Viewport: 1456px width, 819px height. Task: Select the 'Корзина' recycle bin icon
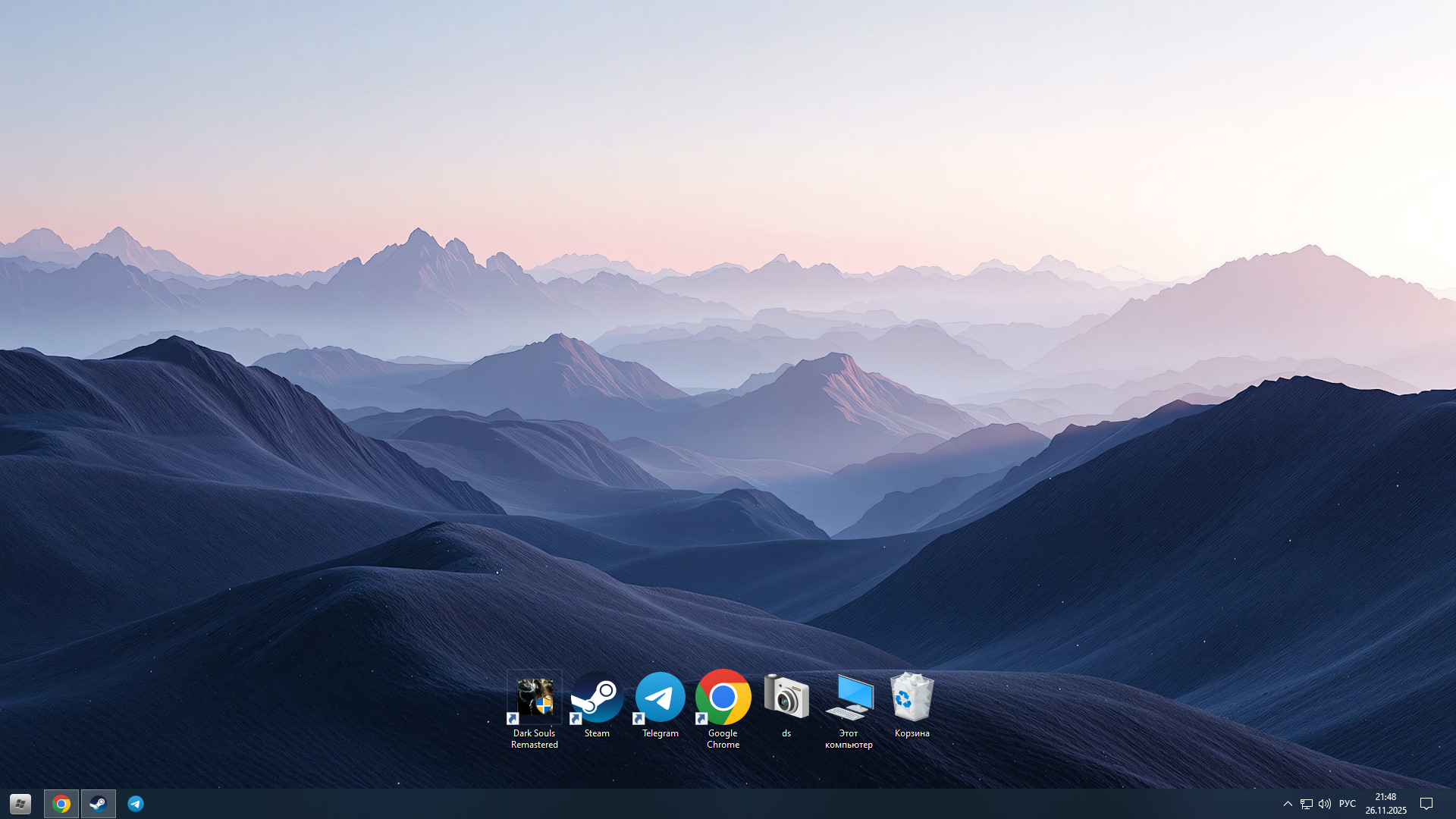pyautogui.click(x=912, y=697)
